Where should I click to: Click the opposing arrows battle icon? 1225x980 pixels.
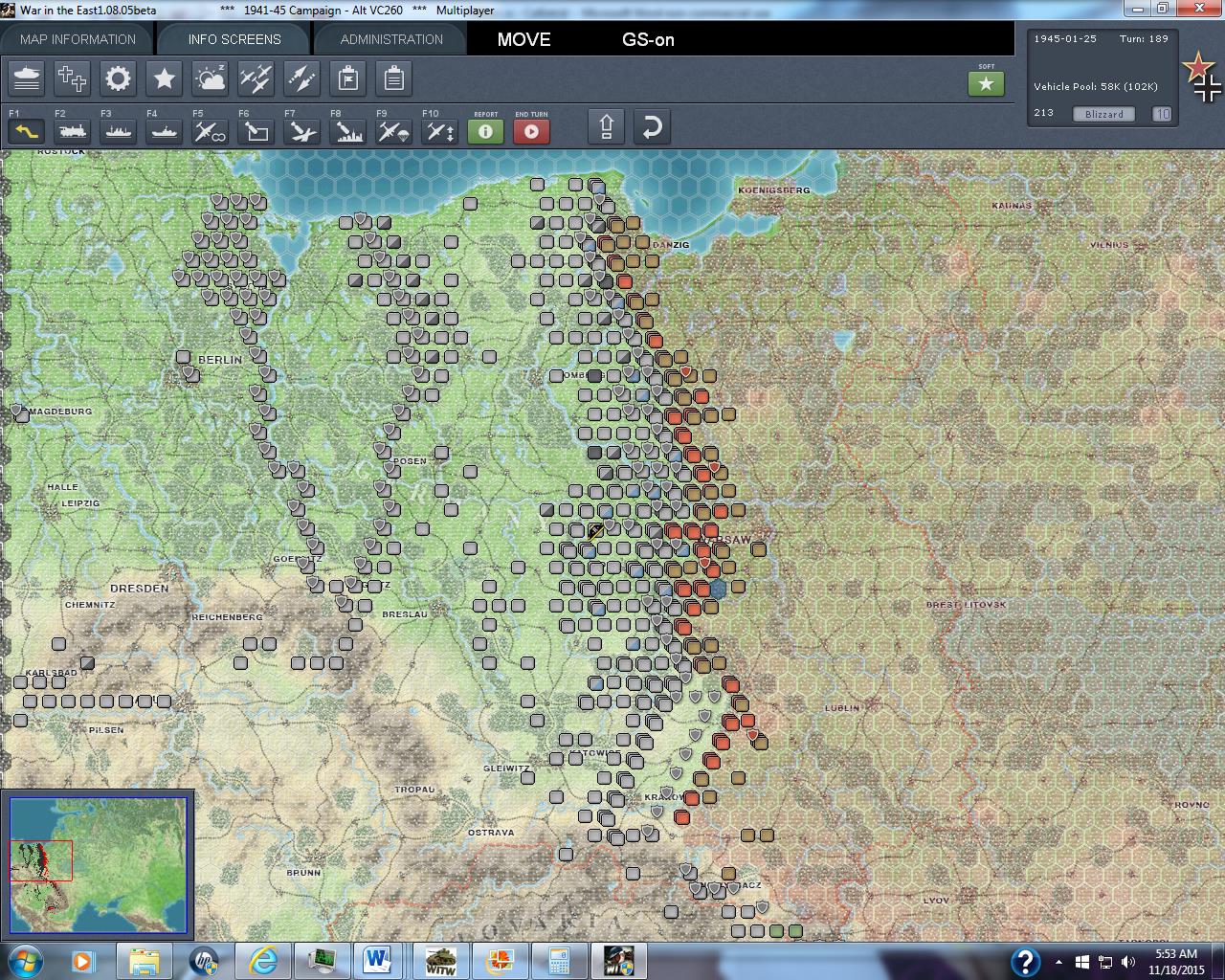(x=302, y=78)
